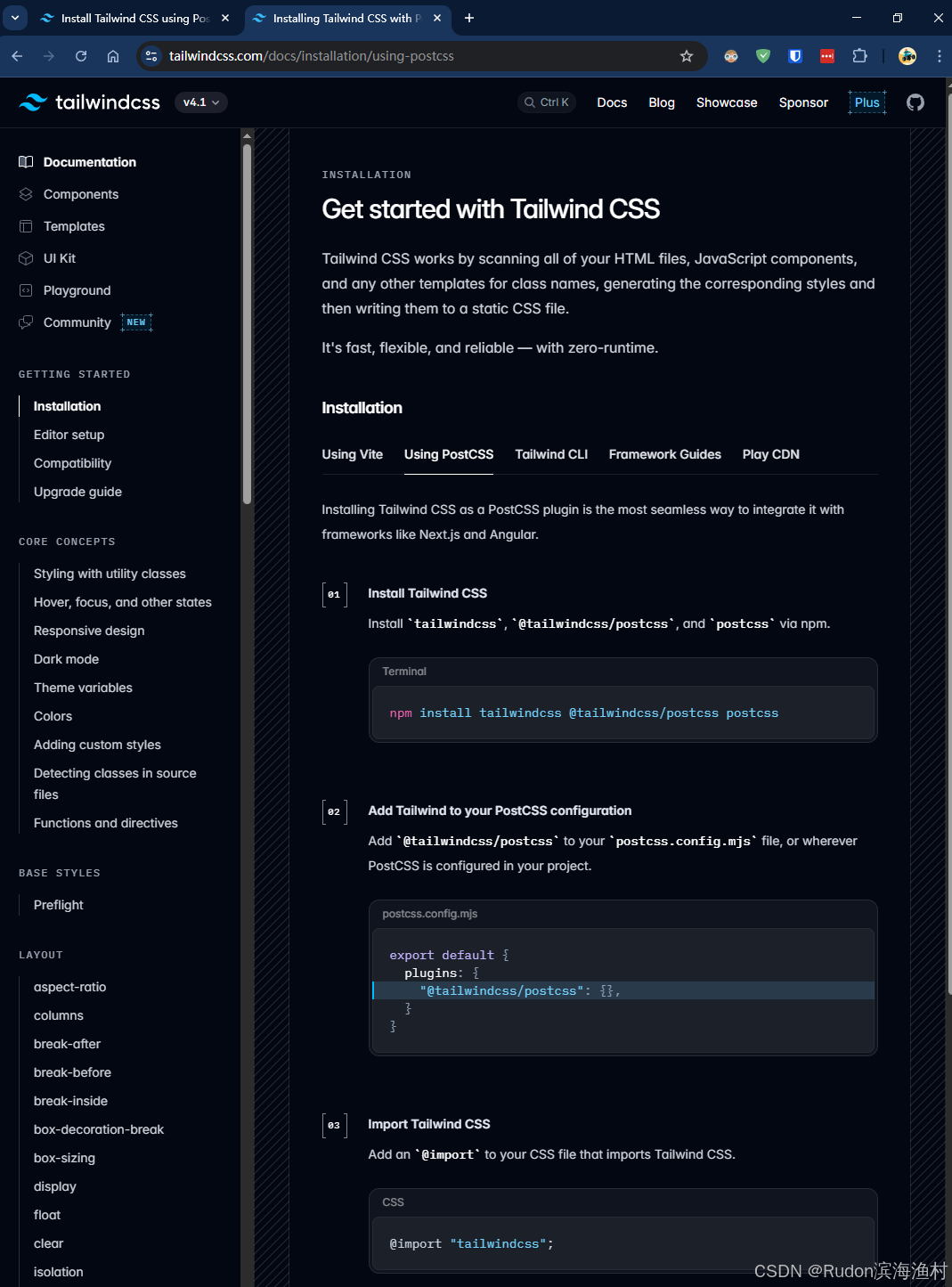Open the Sponsor navigation link

(x=803, y=102)
